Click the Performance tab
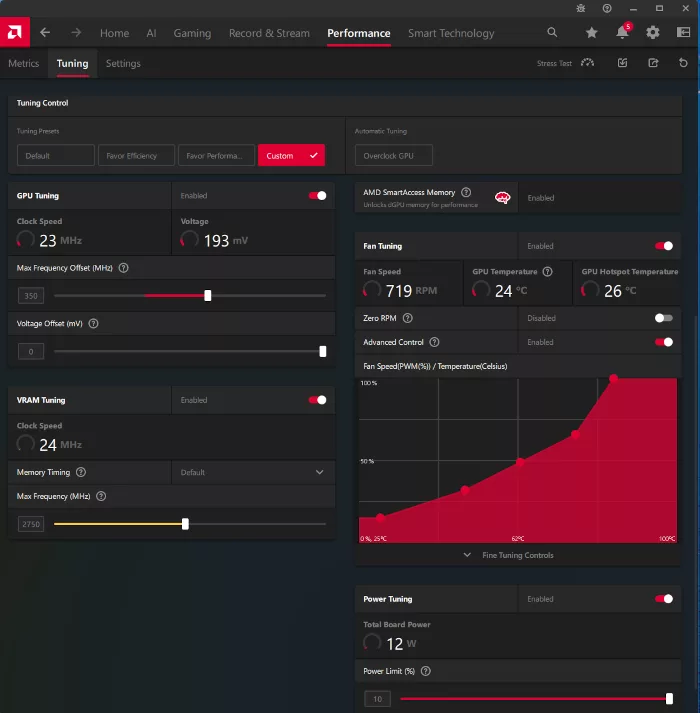 pos(358,33)
